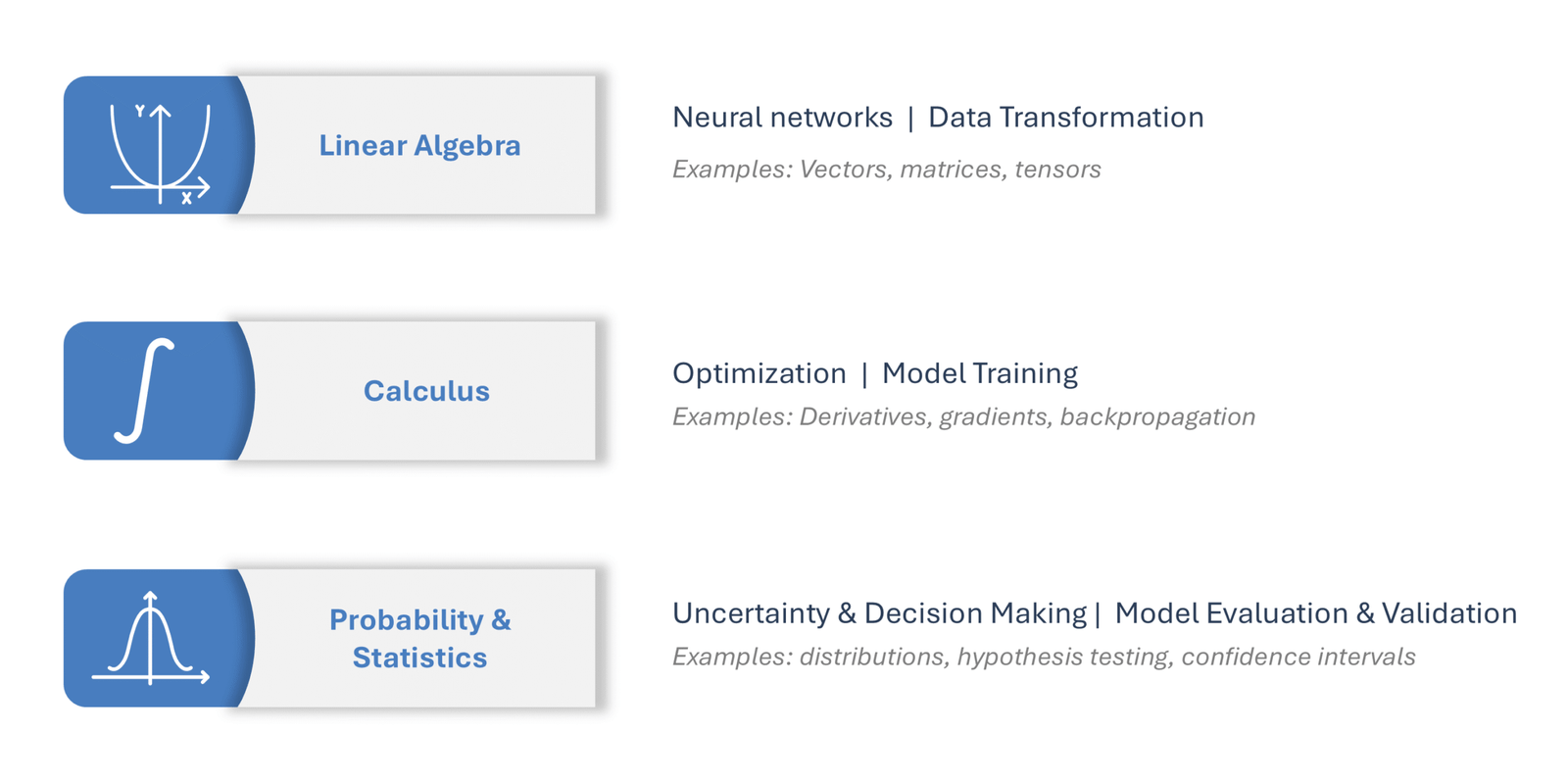Click Examples: Derivatives, gradients, backpropagation line
The width and height of the screenshot is (1568, 780).
coord(963,417)
